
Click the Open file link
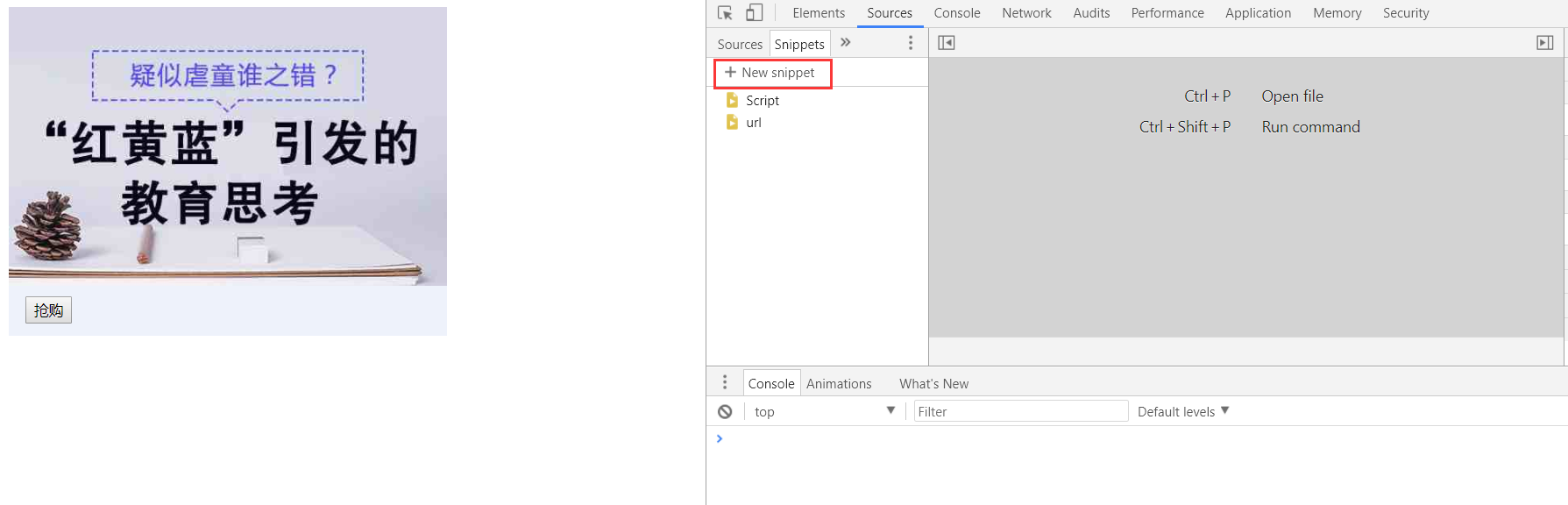[1292, 96]
